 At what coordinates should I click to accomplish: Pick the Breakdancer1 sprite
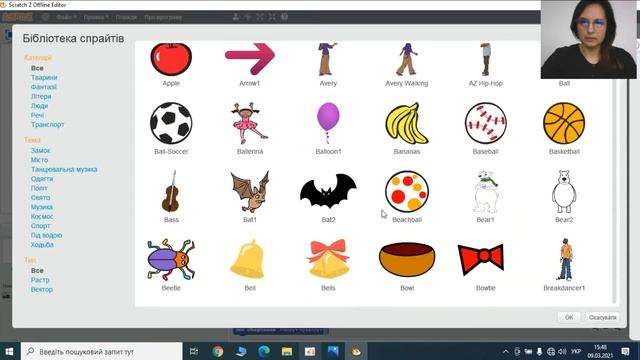566,260
